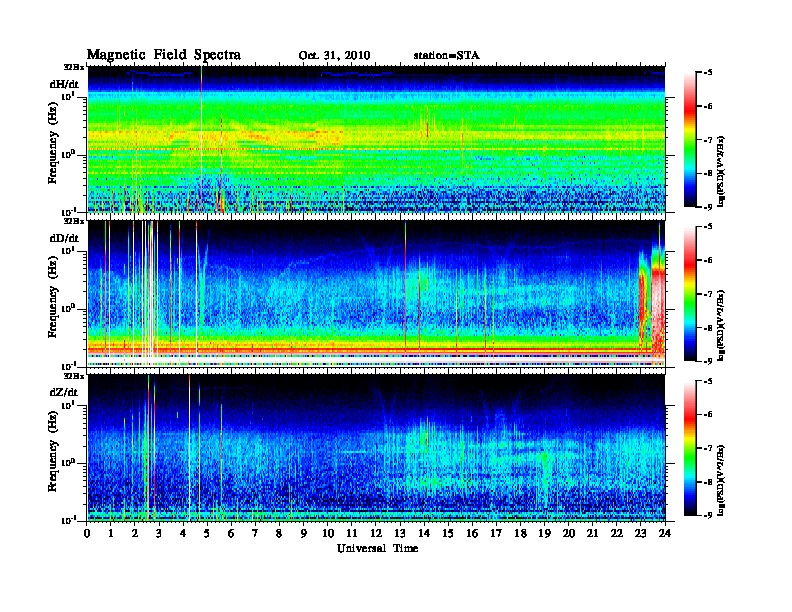Click hour tick label 12 on time axis
Image resolution: width=792 pixels, height=612 pixels.
tap(376, 533)
